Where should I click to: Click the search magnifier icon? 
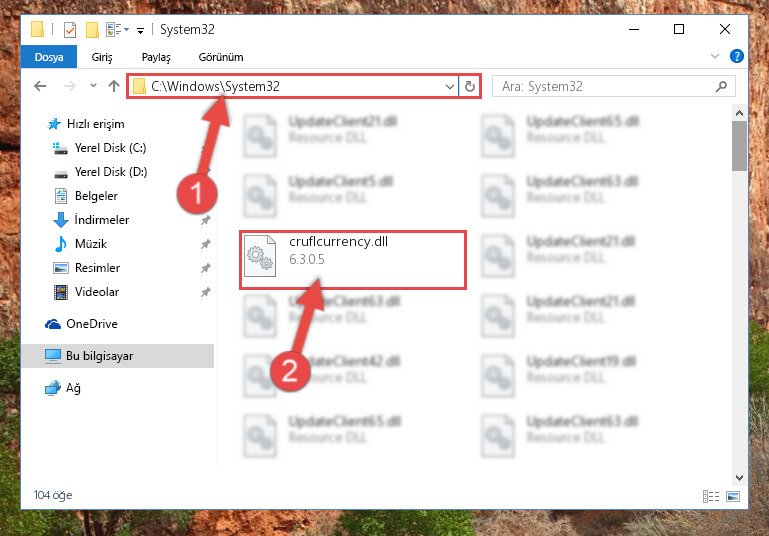[x=721, y=86]
